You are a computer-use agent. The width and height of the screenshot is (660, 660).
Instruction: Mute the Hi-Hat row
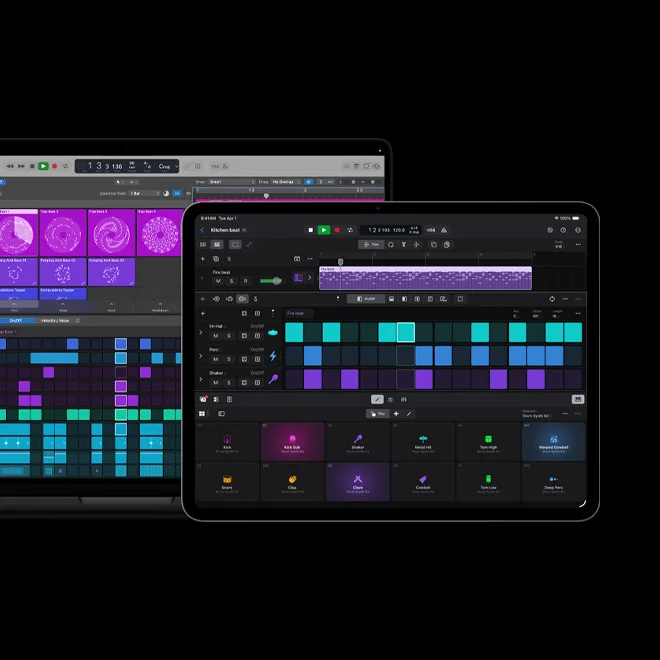pyautogui.click(x=216, y=336)
